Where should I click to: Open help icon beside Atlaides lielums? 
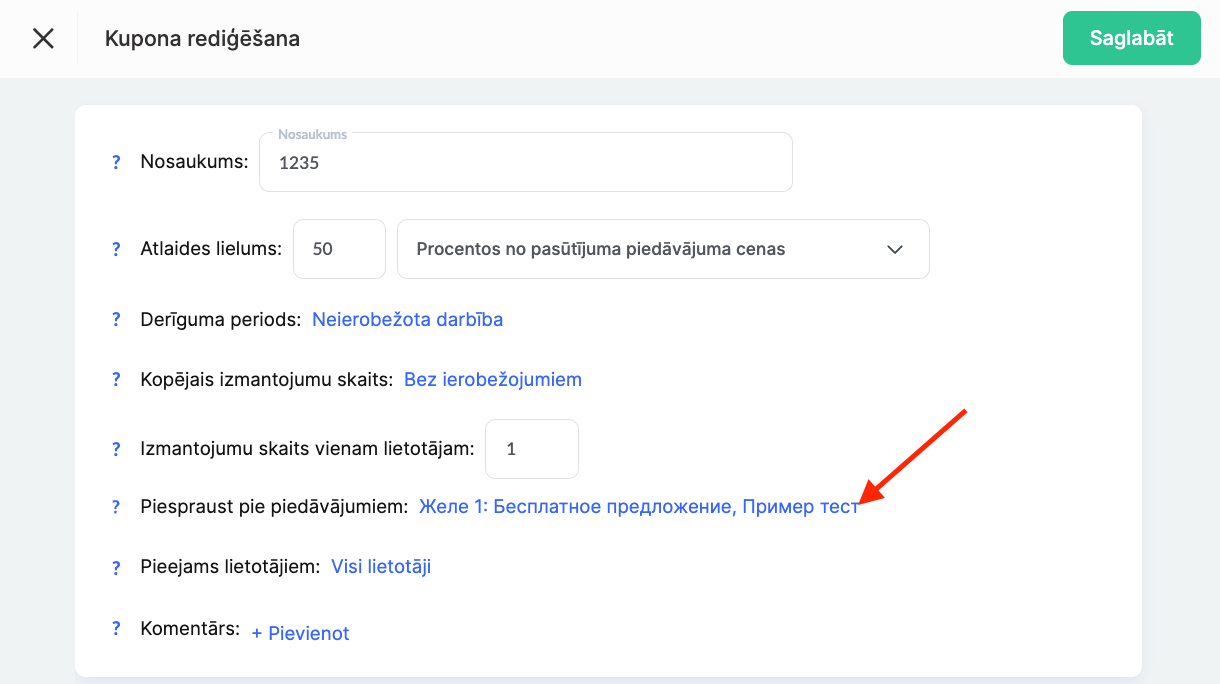(116, 249)
